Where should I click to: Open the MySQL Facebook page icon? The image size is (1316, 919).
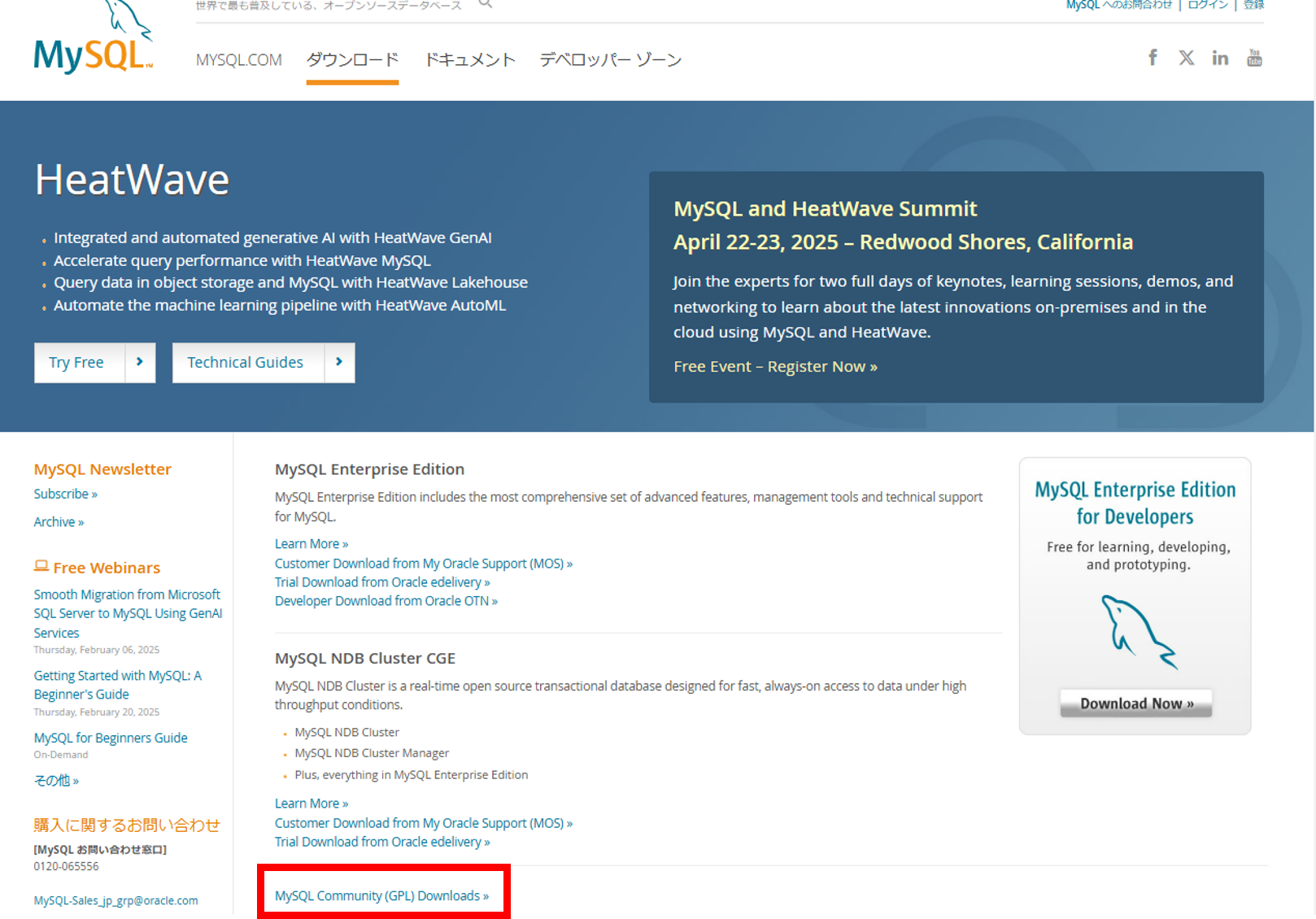[1153, 57]
